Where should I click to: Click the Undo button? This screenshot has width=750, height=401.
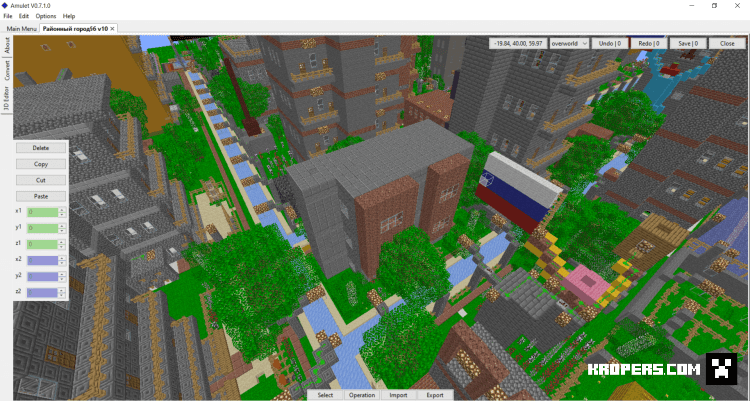pos(608,43)
